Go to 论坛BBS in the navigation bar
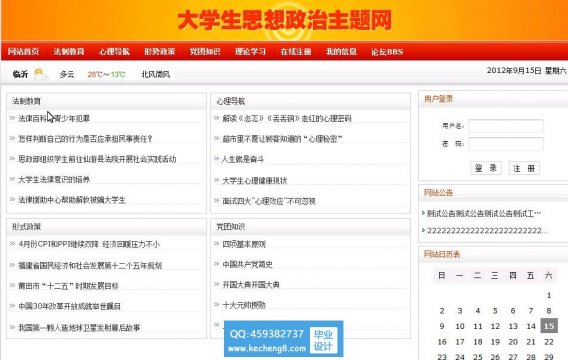Screen dimensions: 568x360 tap(387, 51)
